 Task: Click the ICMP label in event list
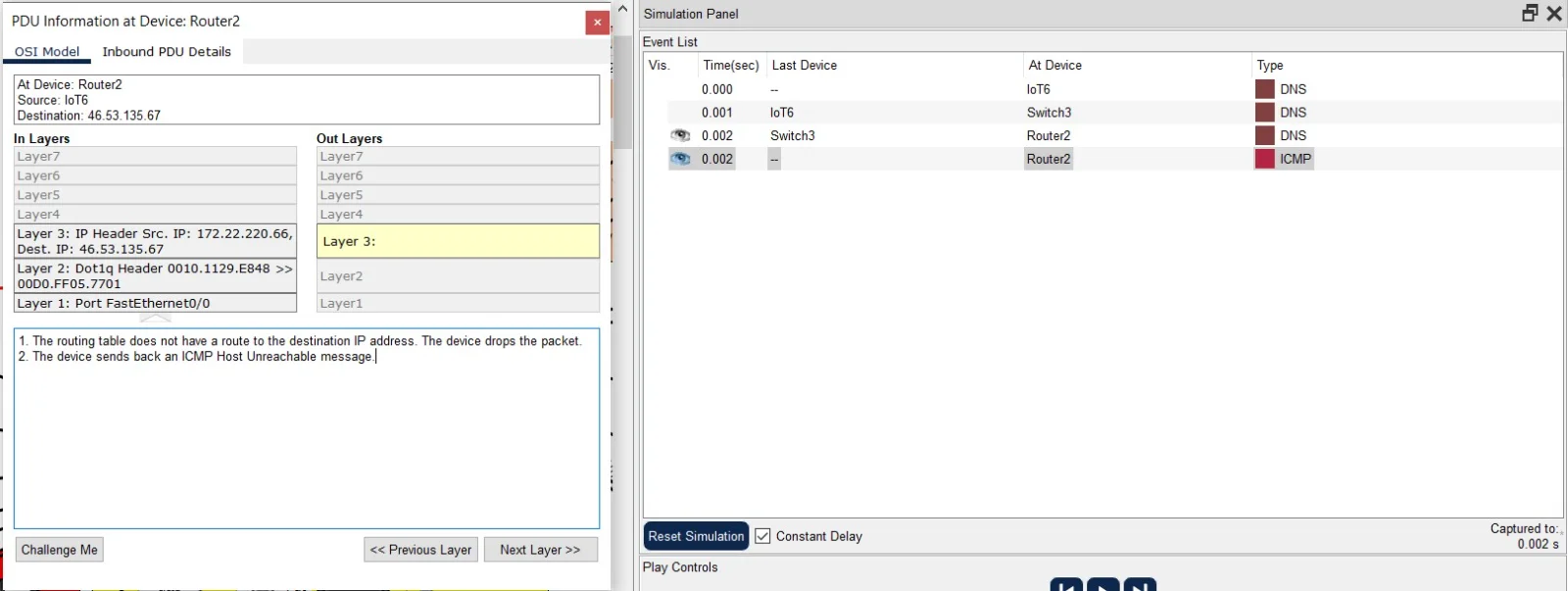[1295, 159]
